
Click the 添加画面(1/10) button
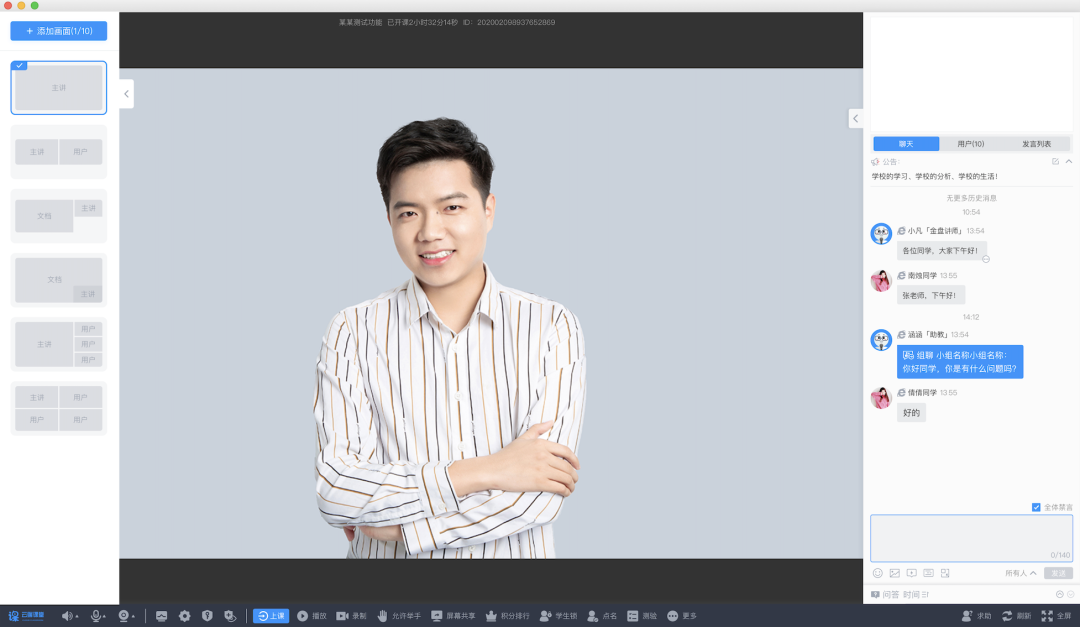pyautogui.click(x=59, y=31)
